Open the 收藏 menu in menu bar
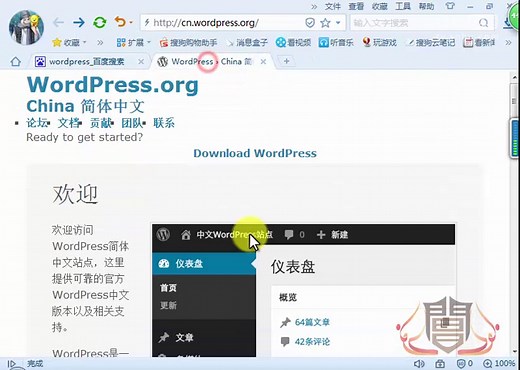 pyautogui.click(x=379, y=6)
